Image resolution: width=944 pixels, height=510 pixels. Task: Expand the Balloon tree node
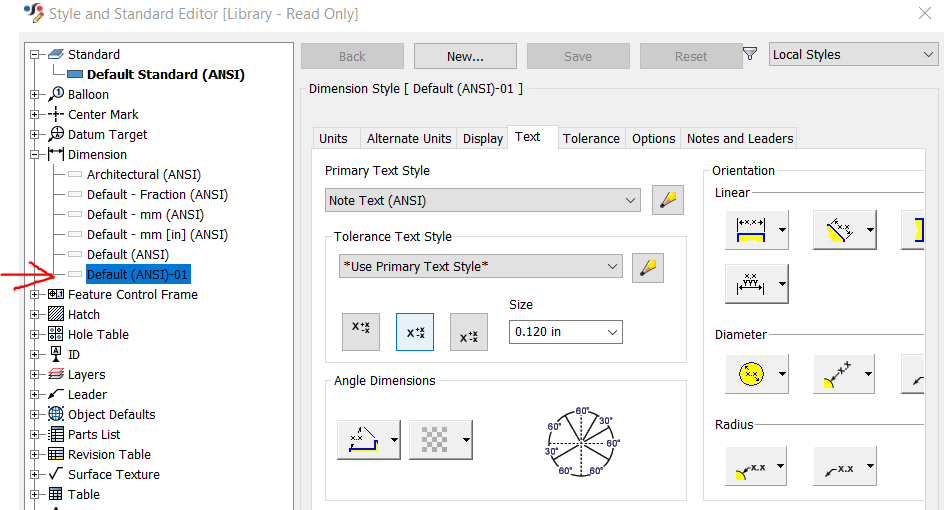click(x=35, y=95)
